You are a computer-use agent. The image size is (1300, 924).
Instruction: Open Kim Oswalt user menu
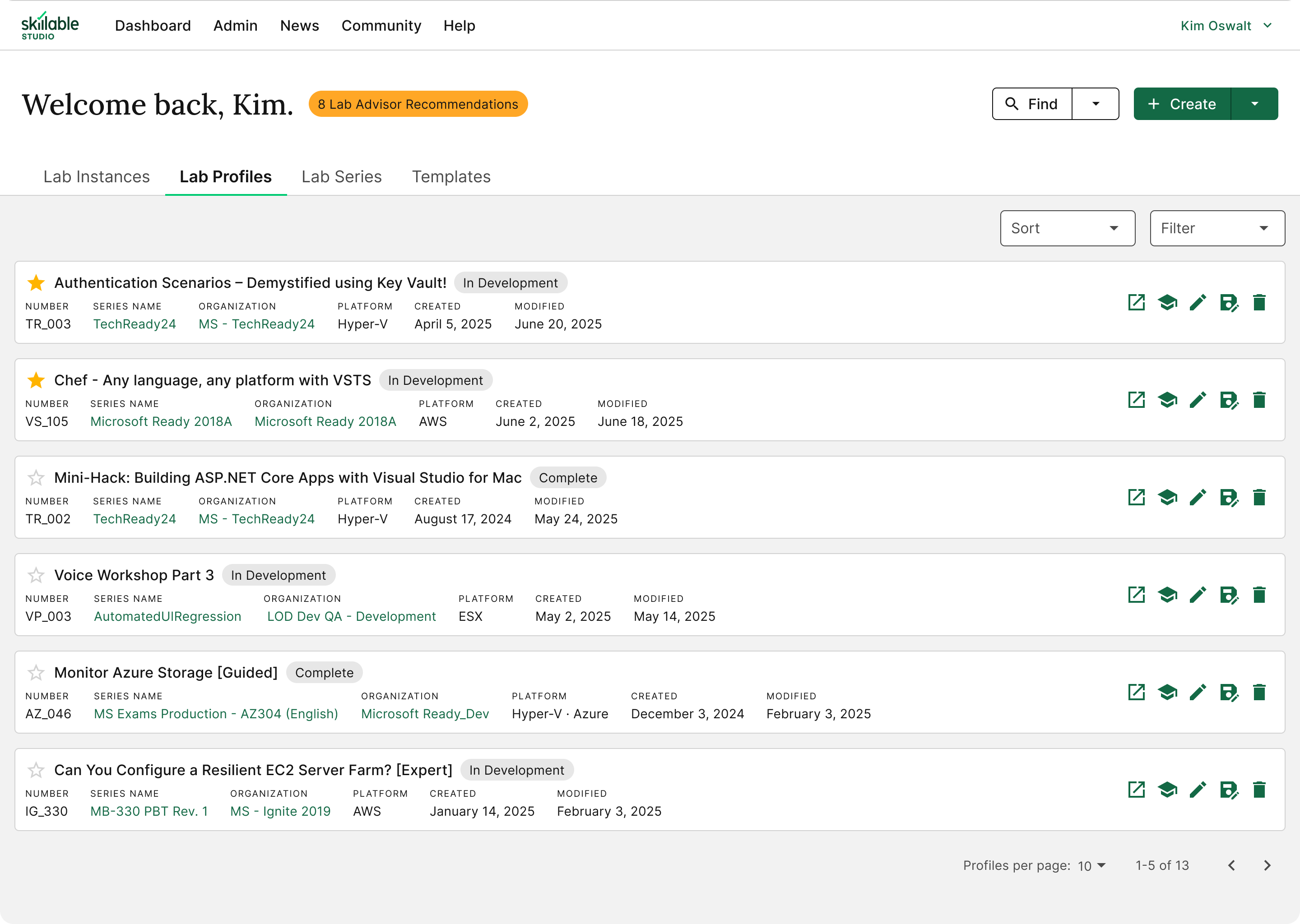coord(1226,26)
